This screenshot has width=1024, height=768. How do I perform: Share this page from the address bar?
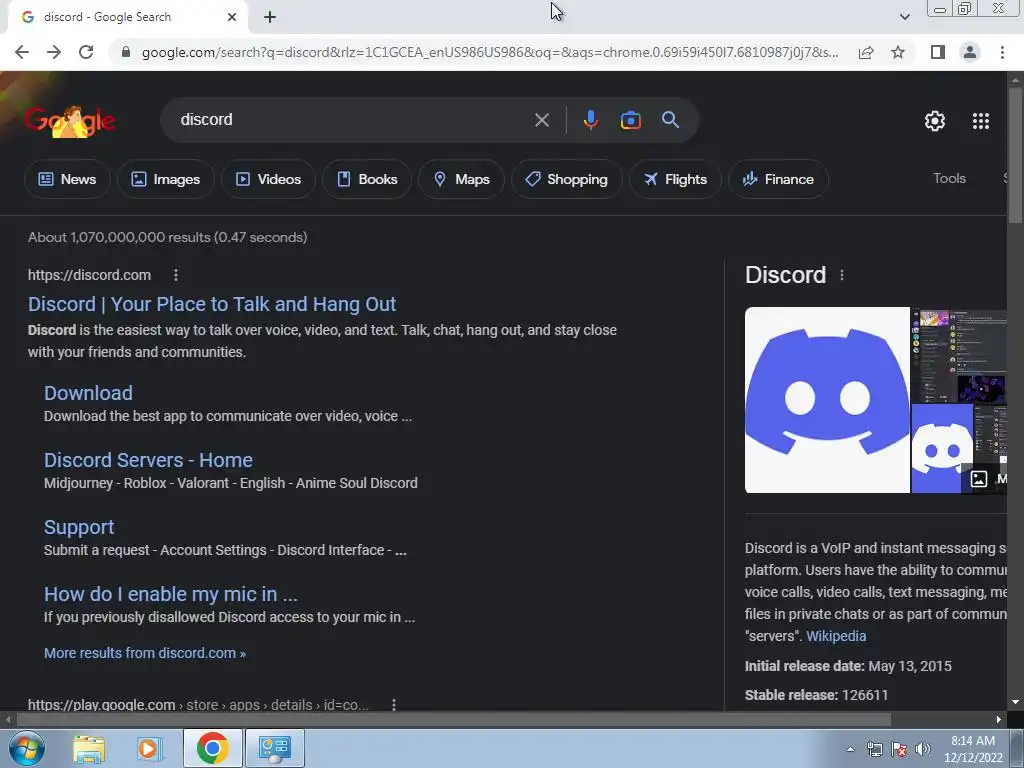tap(866, 52)
